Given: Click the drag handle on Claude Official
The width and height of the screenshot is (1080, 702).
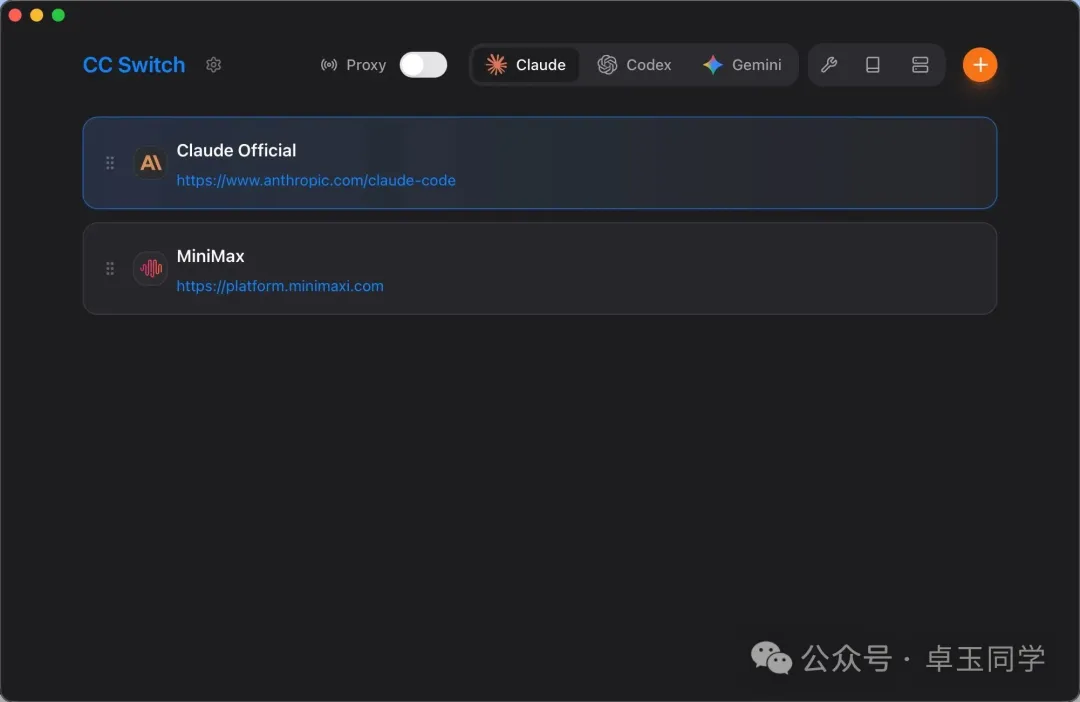Looking at the screenshot, I should [110, 163].
